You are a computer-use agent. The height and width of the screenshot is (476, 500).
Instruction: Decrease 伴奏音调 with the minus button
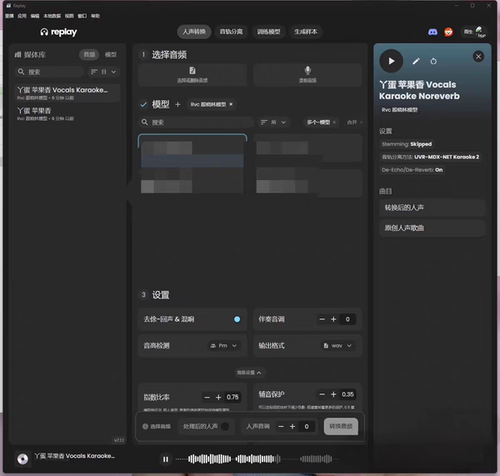click(322, 319)
